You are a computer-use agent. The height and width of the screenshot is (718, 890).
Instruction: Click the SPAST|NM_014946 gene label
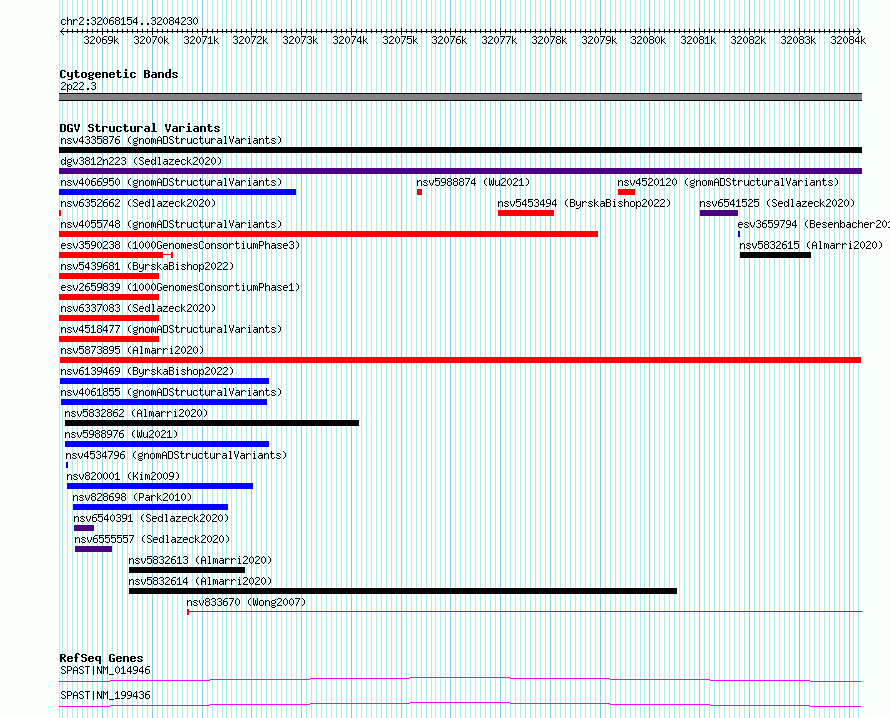(x=105, y=670)
